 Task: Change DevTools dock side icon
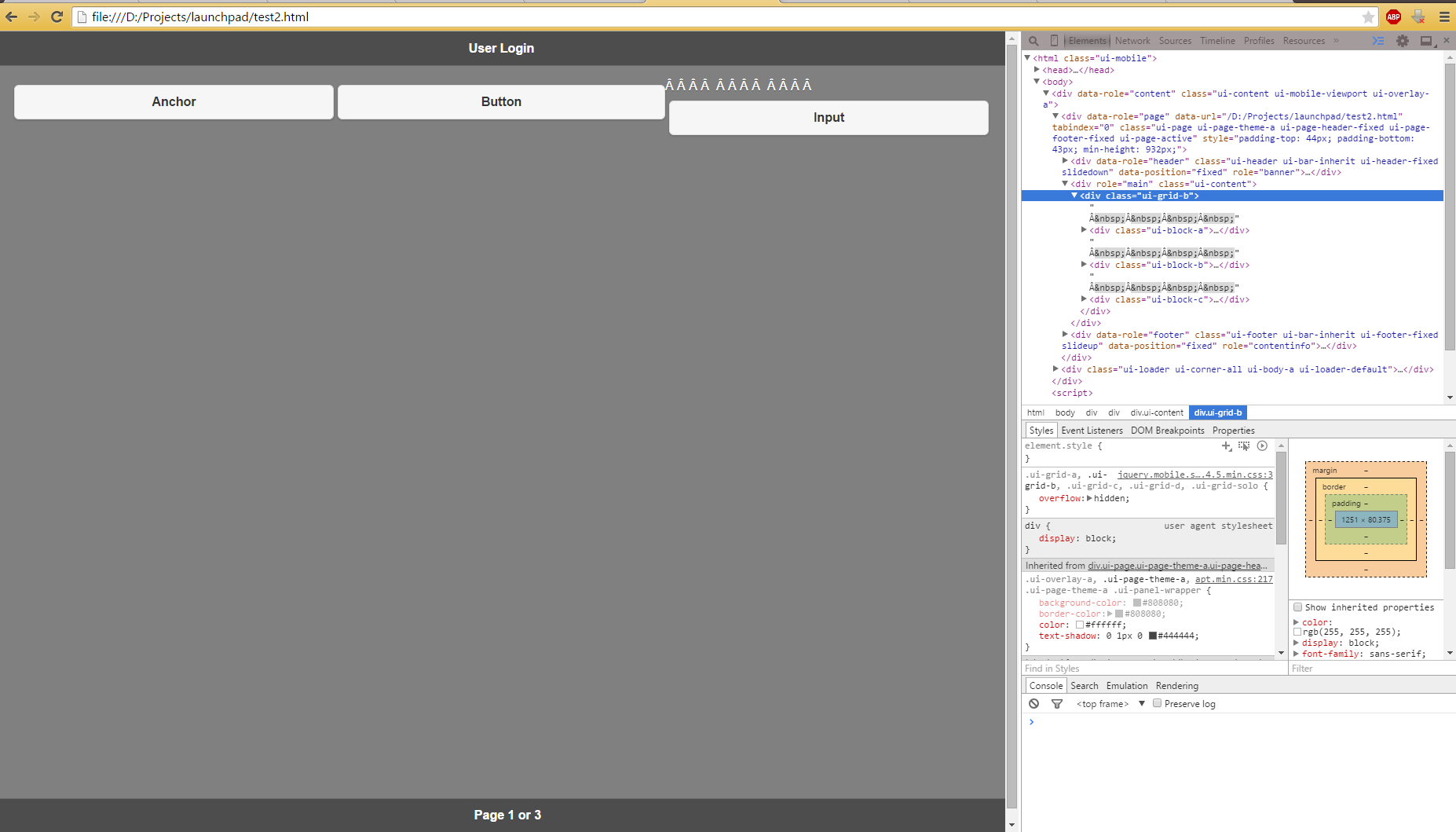pos(1427,41)
